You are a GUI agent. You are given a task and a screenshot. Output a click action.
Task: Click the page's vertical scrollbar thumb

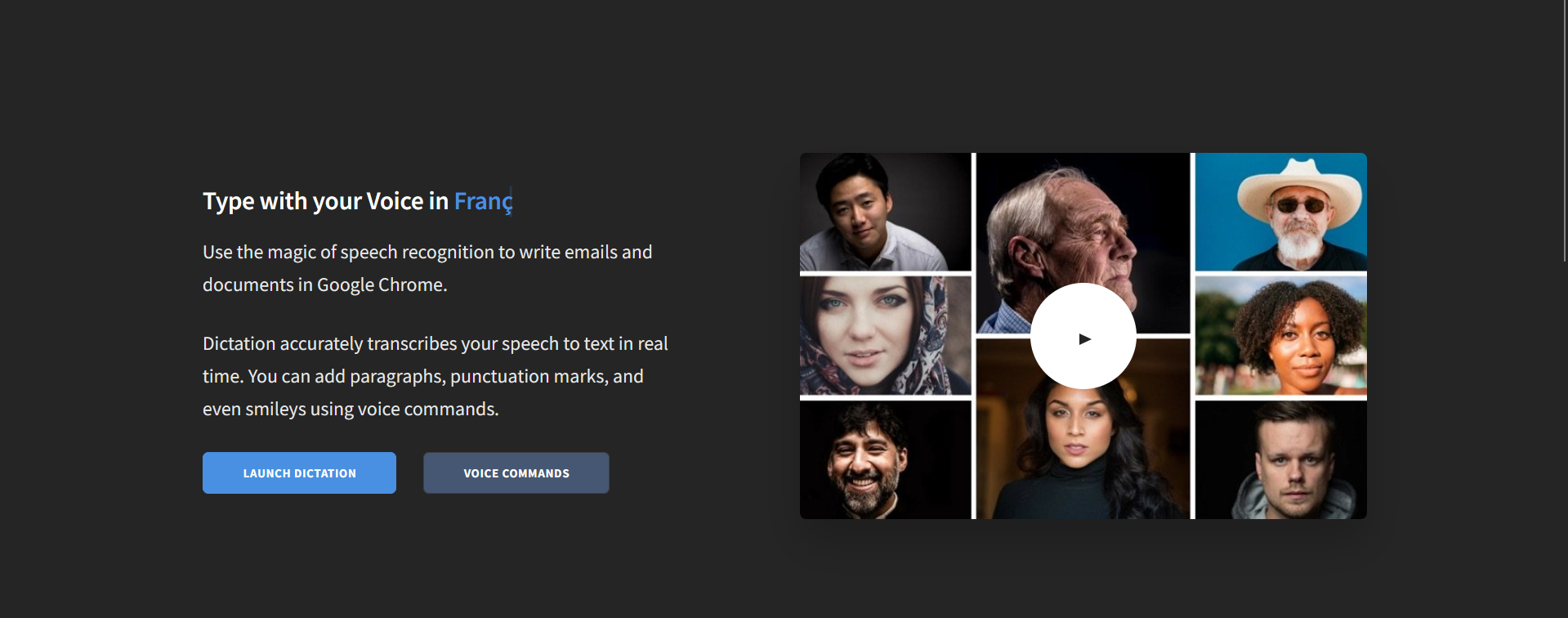(1564, 131)
